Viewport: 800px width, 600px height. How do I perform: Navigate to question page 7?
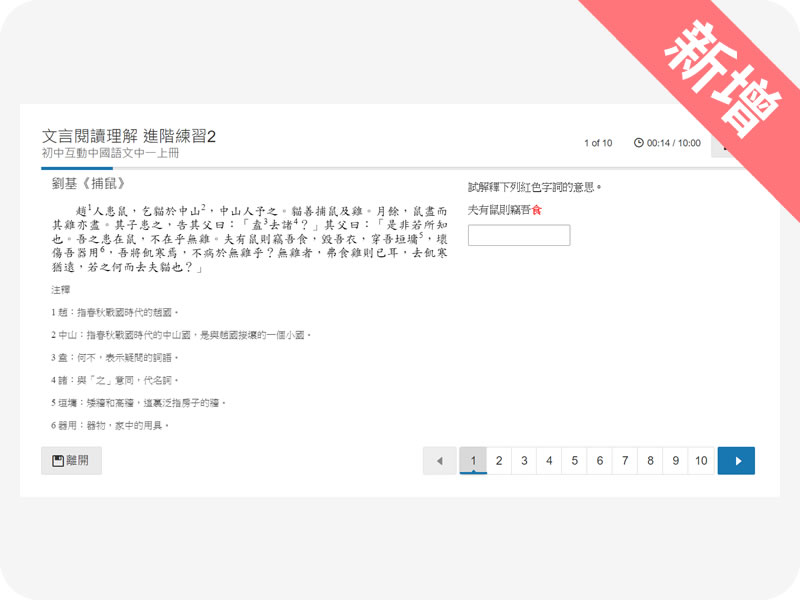pos(625,461)
